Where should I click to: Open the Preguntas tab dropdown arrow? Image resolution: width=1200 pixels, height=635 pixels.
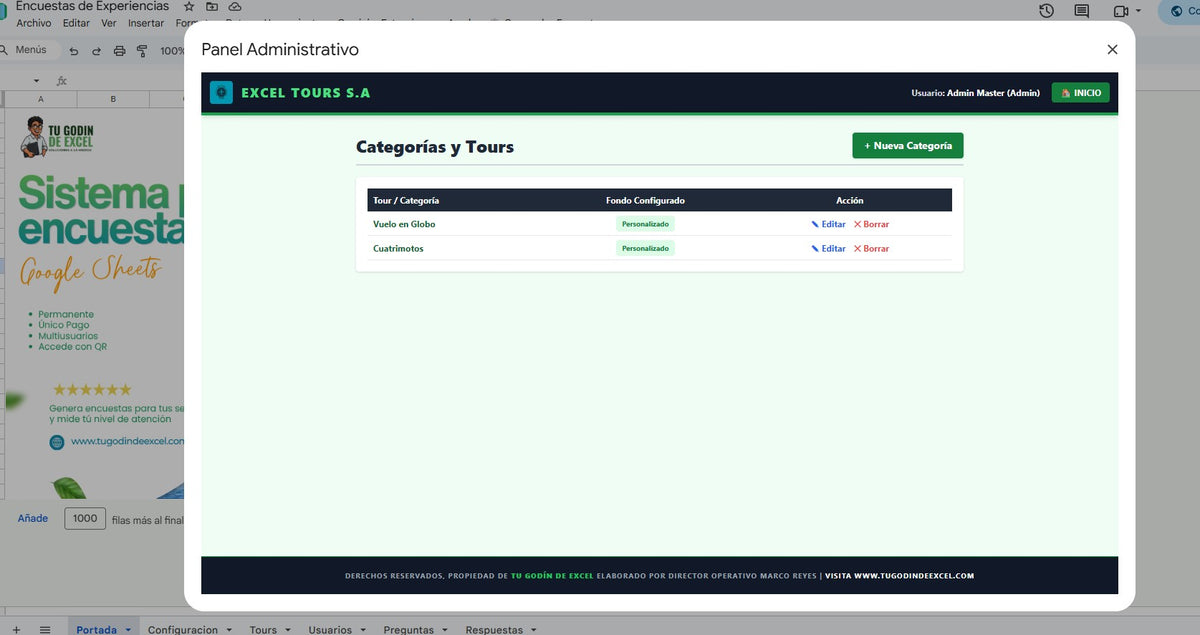pos(446,630)
